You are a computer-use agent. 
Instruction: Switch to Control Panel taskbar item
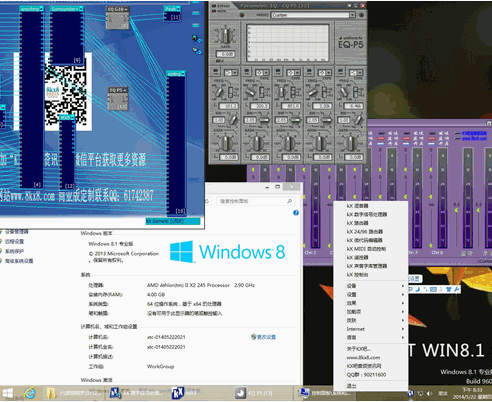pyautogui.click(x=325, y=393)
